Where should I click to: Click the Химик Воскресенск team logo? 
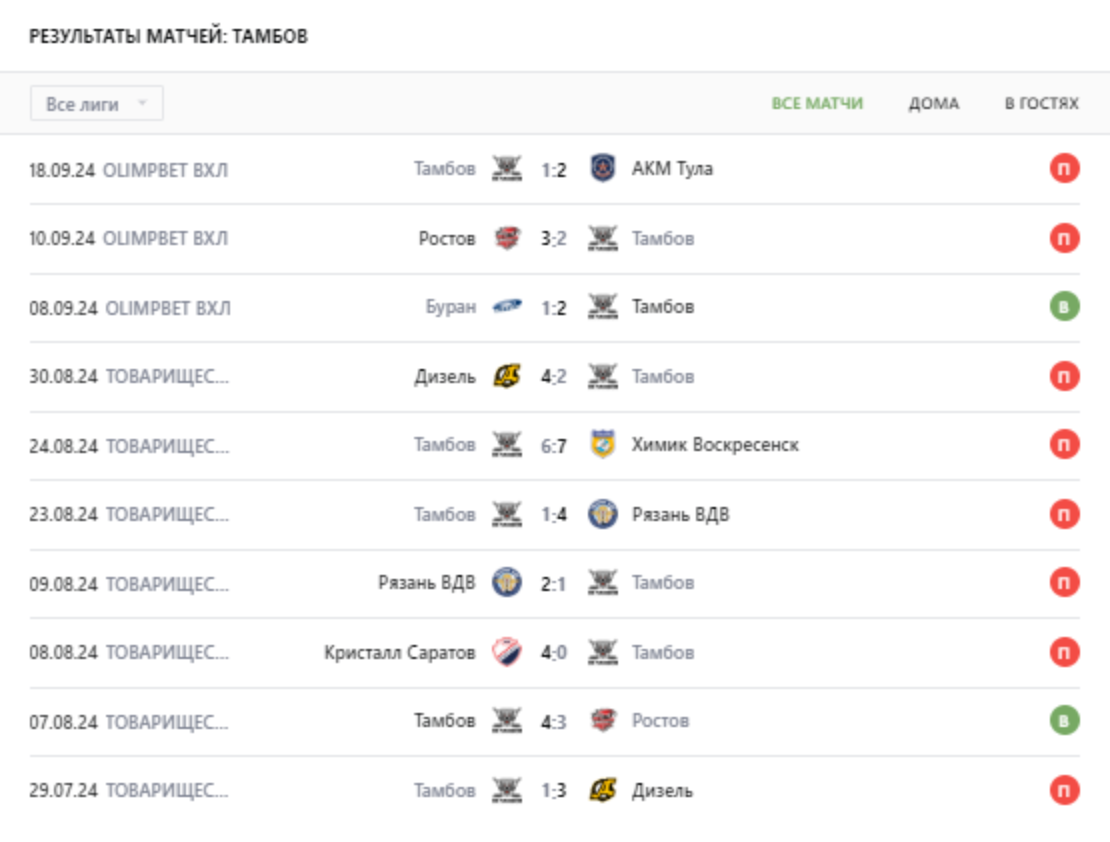tap(603, 445)
